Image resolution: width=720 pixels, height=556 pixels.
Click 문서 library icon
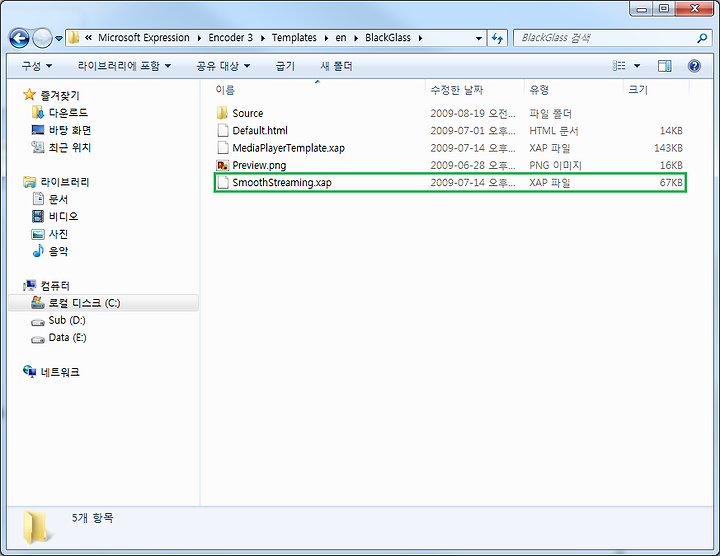tap(38, 199)
